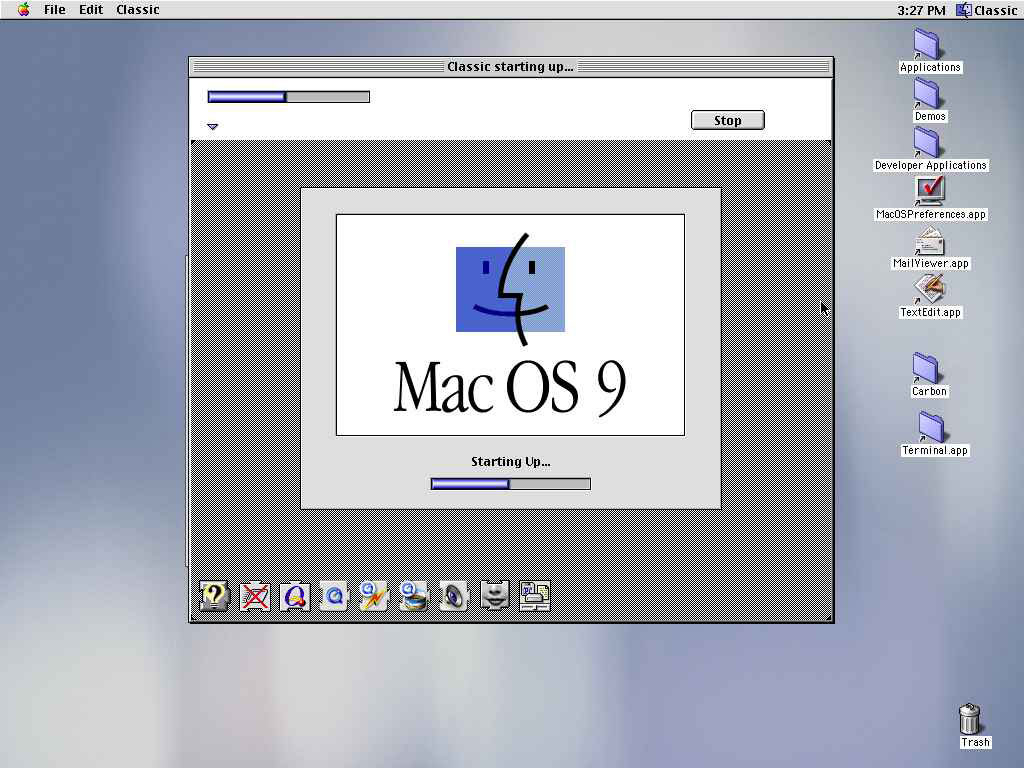The image size is (1024, 768).
Task: Open the Classic menu in menu bar
Action: point(138,10)
